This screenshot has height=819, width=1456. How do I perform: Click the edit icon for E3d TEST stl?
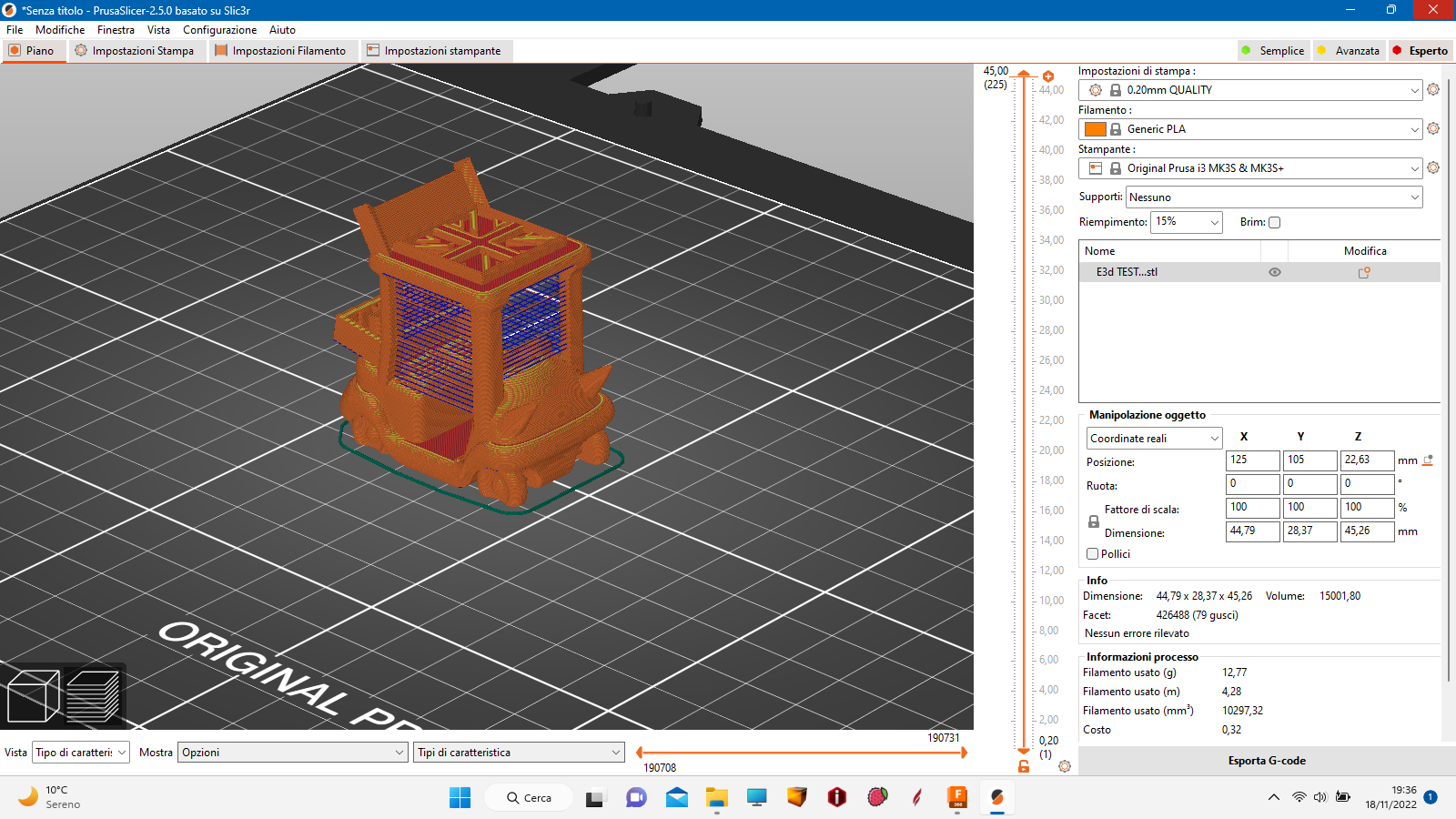click(1364, 272)
